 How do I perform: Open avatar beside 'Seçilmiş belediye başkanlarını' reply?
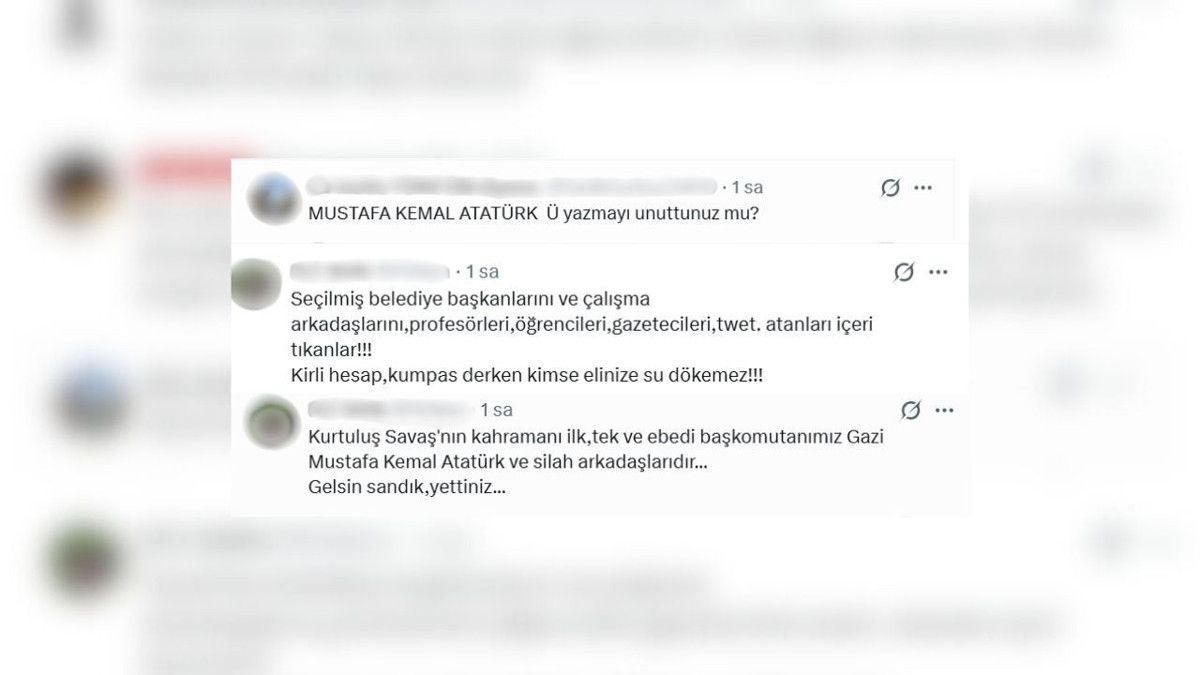click(x=256, y=284)
